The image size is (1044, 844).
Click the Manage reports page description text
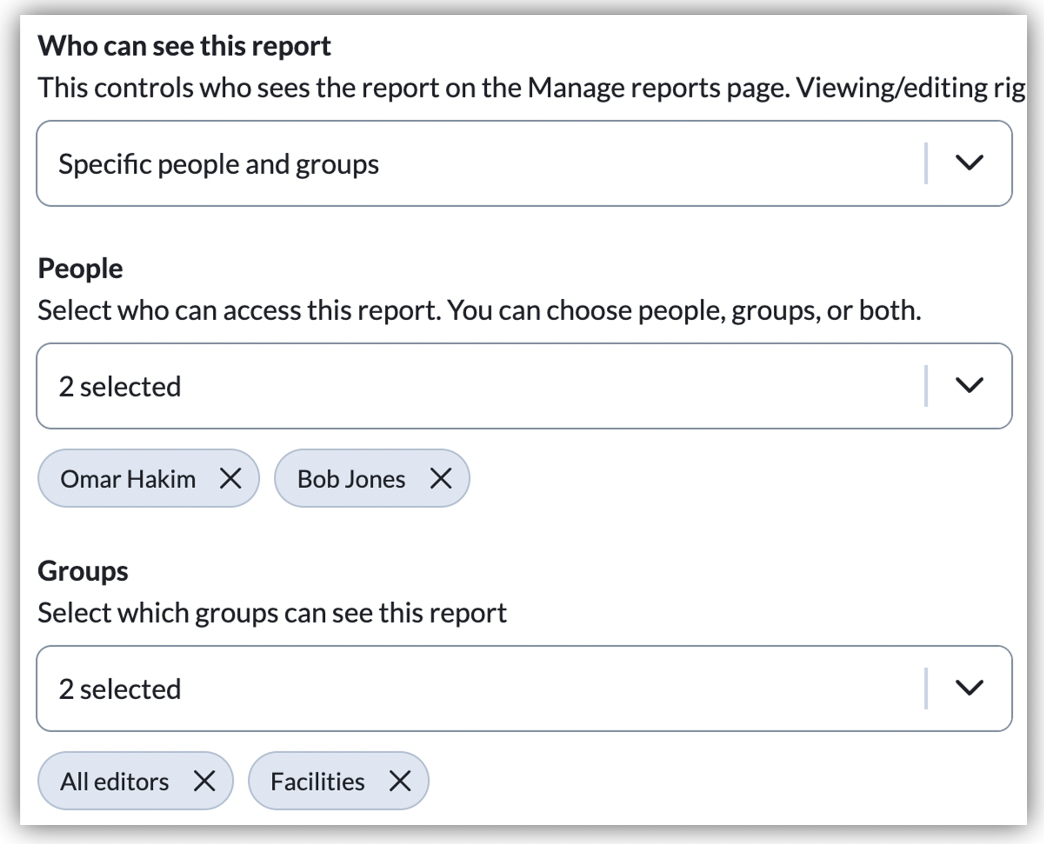pos(530,88)
